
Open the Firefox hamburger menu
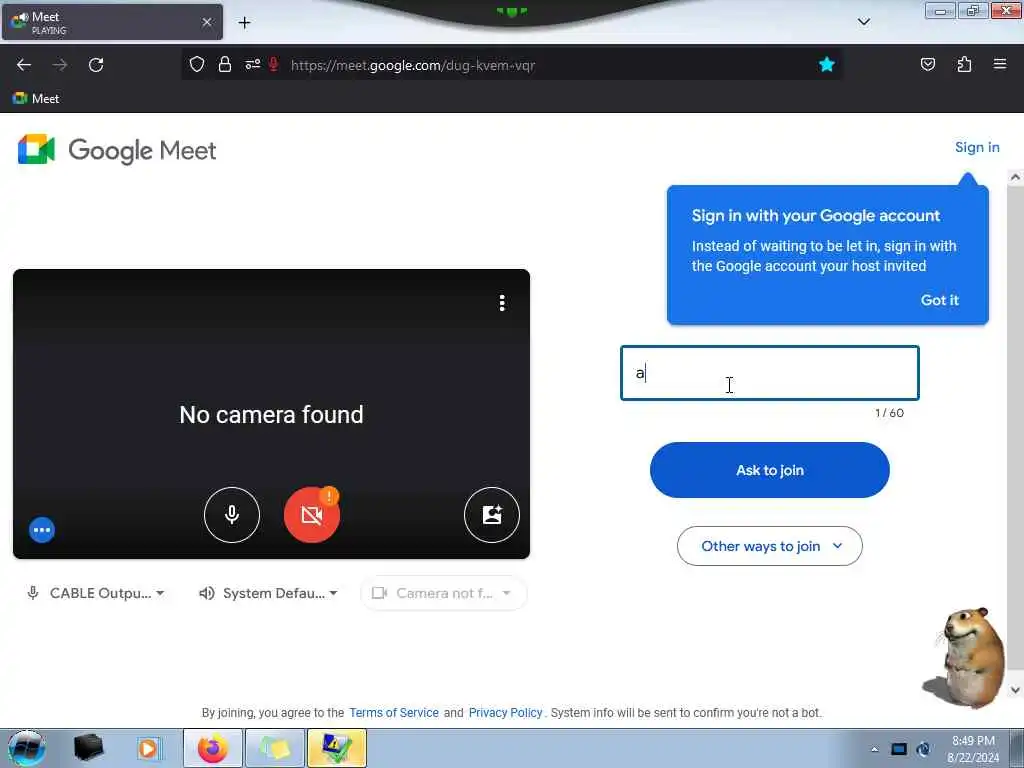point(1000,65)
